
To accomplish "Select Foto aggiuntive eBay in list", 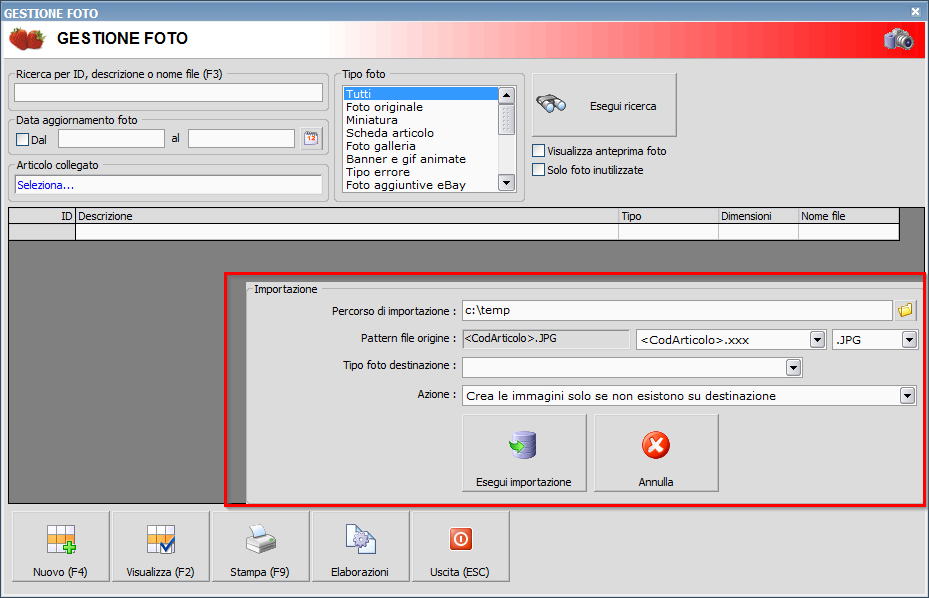I will pos(421,185).
